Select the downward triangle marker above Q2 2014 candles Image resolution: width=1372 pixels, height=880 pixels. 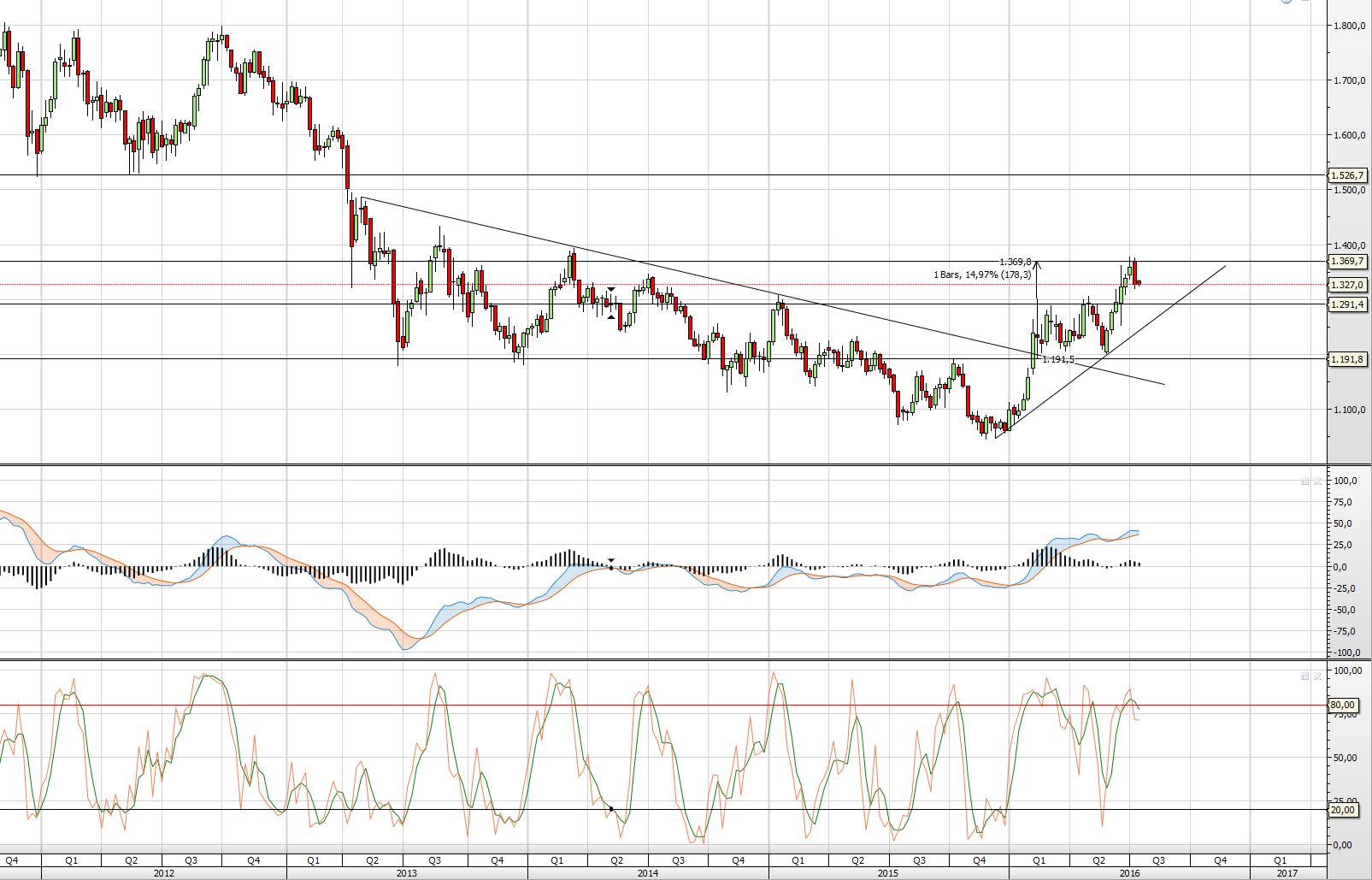point(611,290)
